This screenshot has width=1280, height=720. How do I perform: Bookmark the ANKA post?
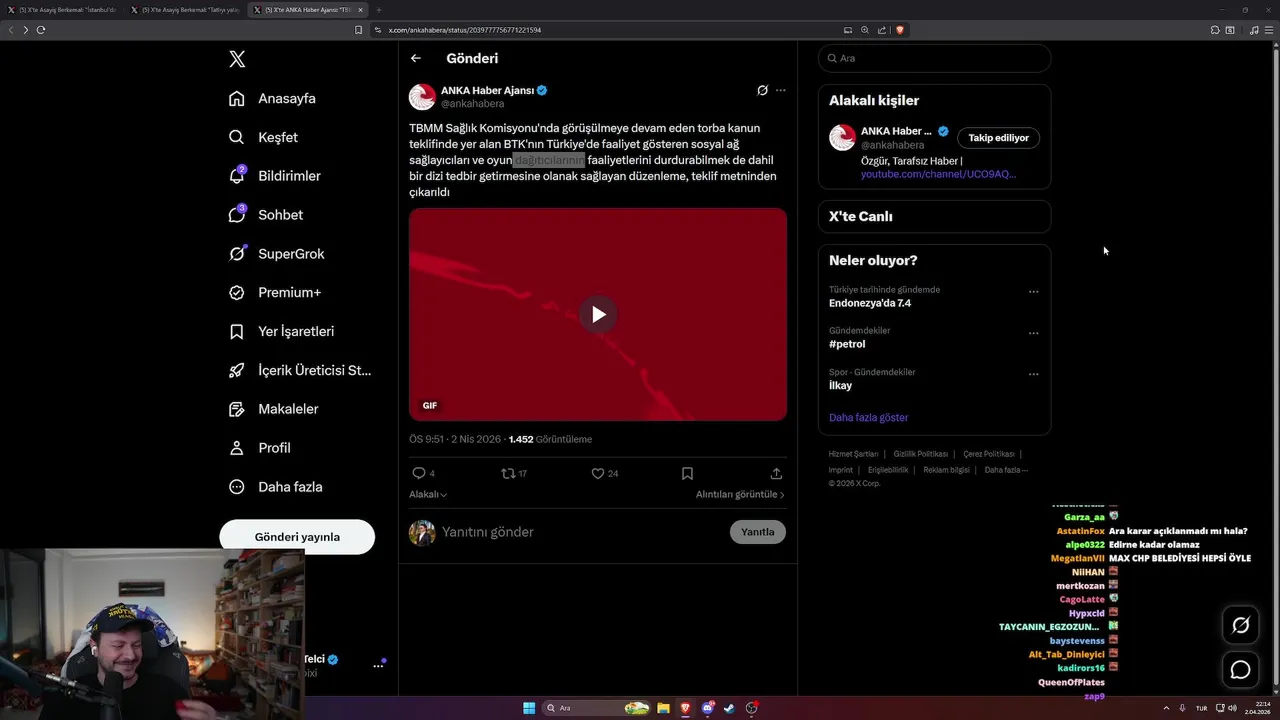[687, 473]
